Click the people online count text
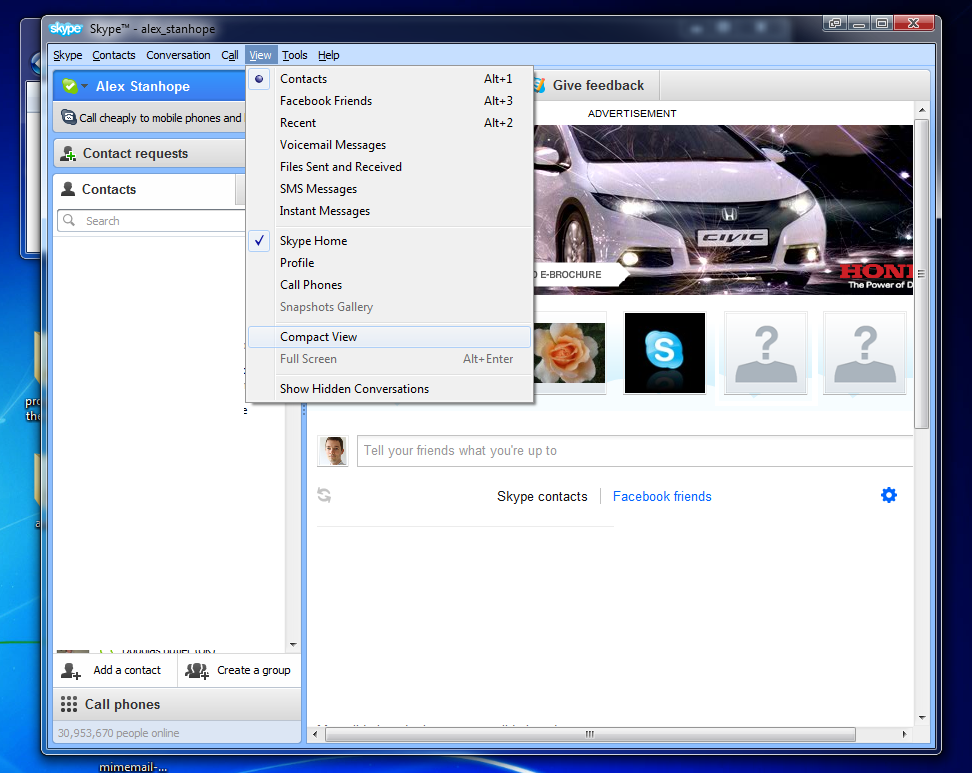 118,733
